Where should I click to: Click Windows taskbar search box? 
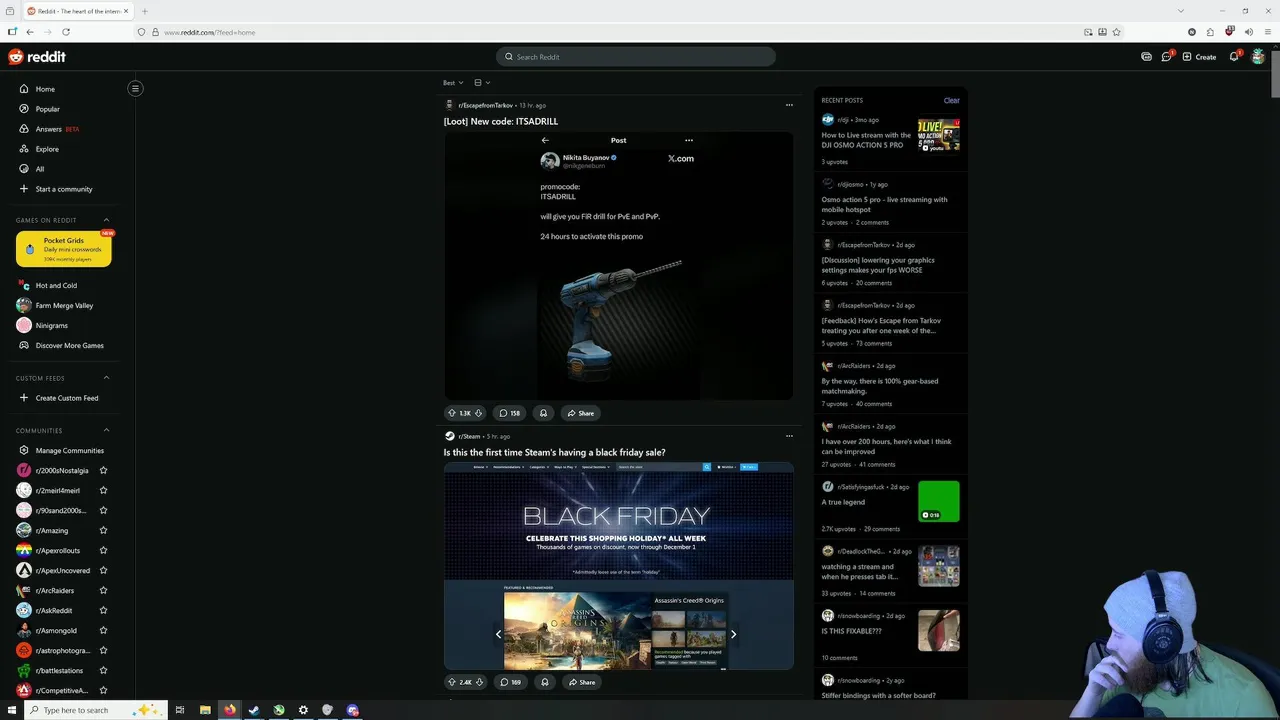point(95,710)
